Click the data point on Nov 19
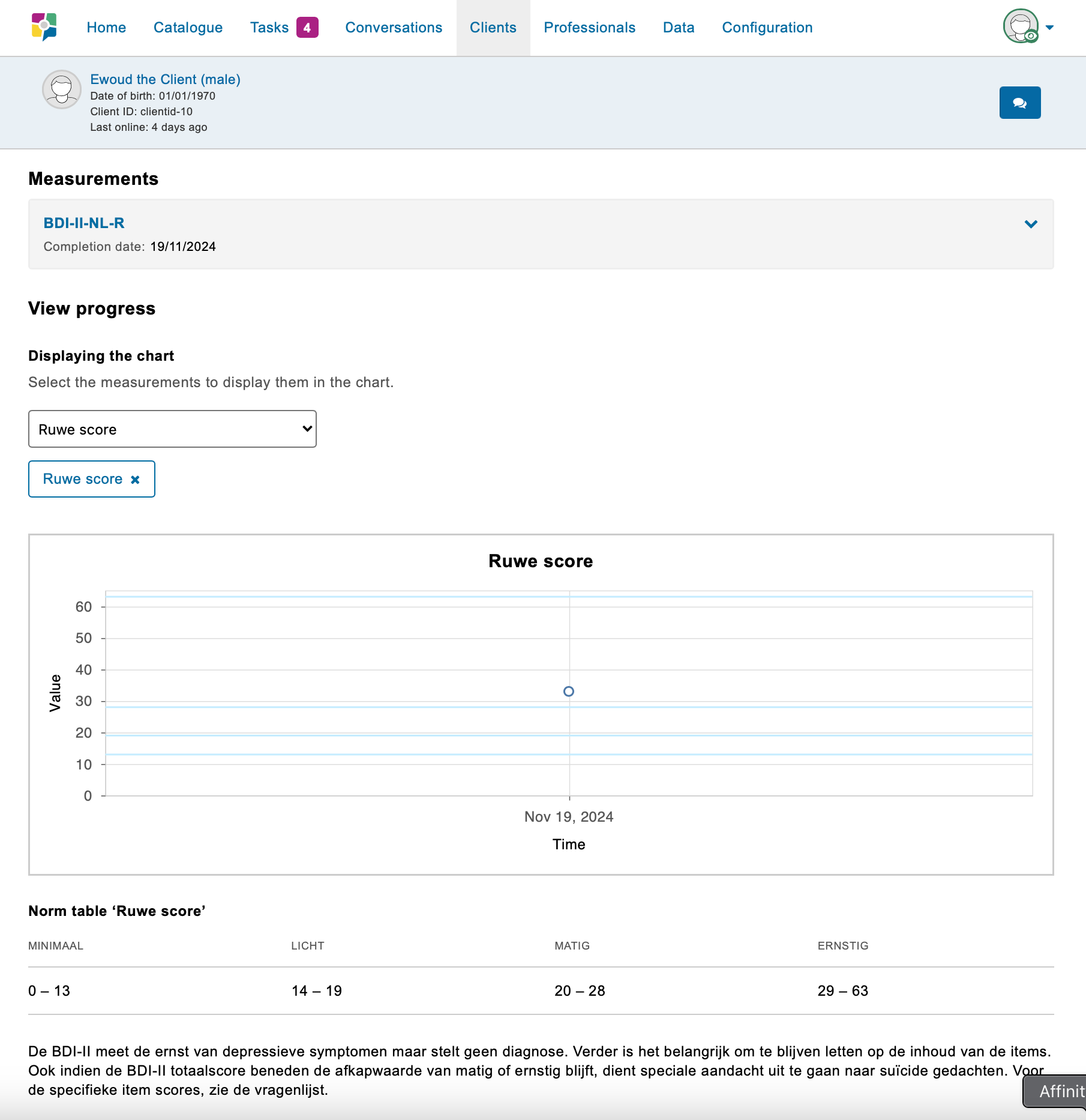 (569, 691)
